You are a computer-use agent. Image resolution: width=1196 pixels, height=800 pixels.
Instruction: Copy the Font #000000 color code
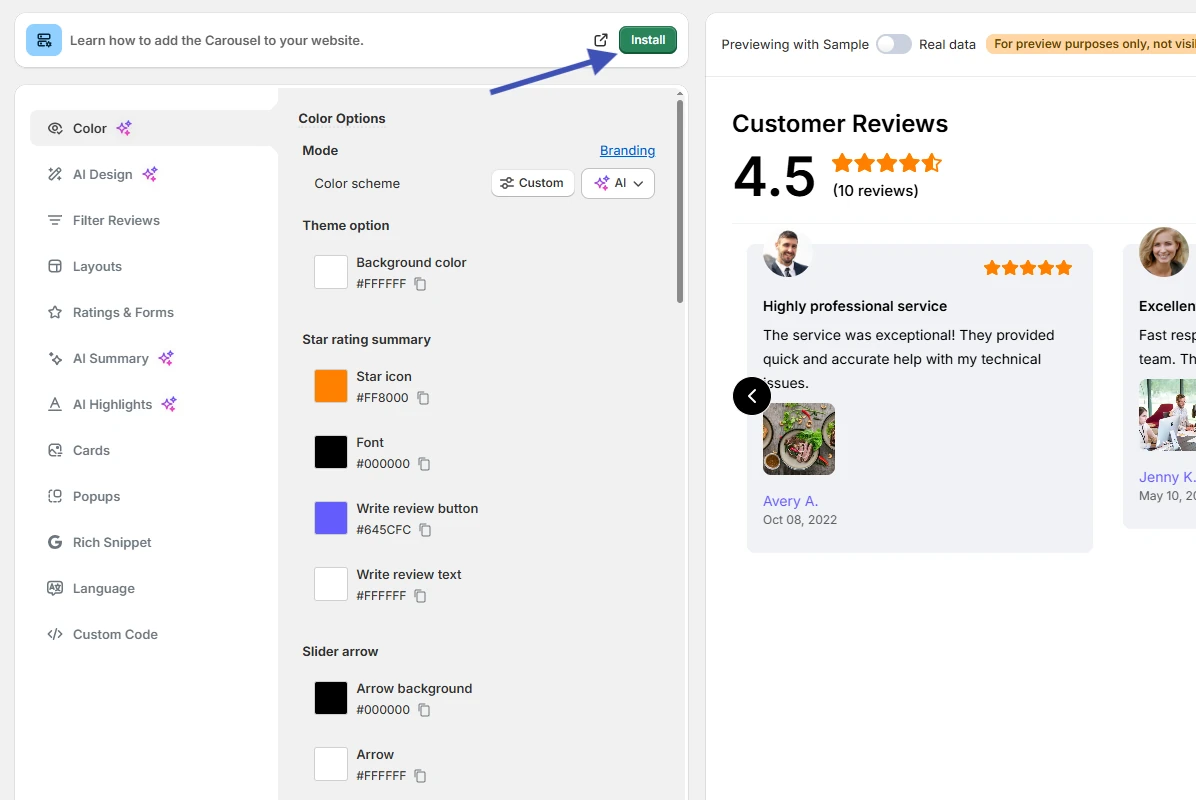tap(425, 464)
